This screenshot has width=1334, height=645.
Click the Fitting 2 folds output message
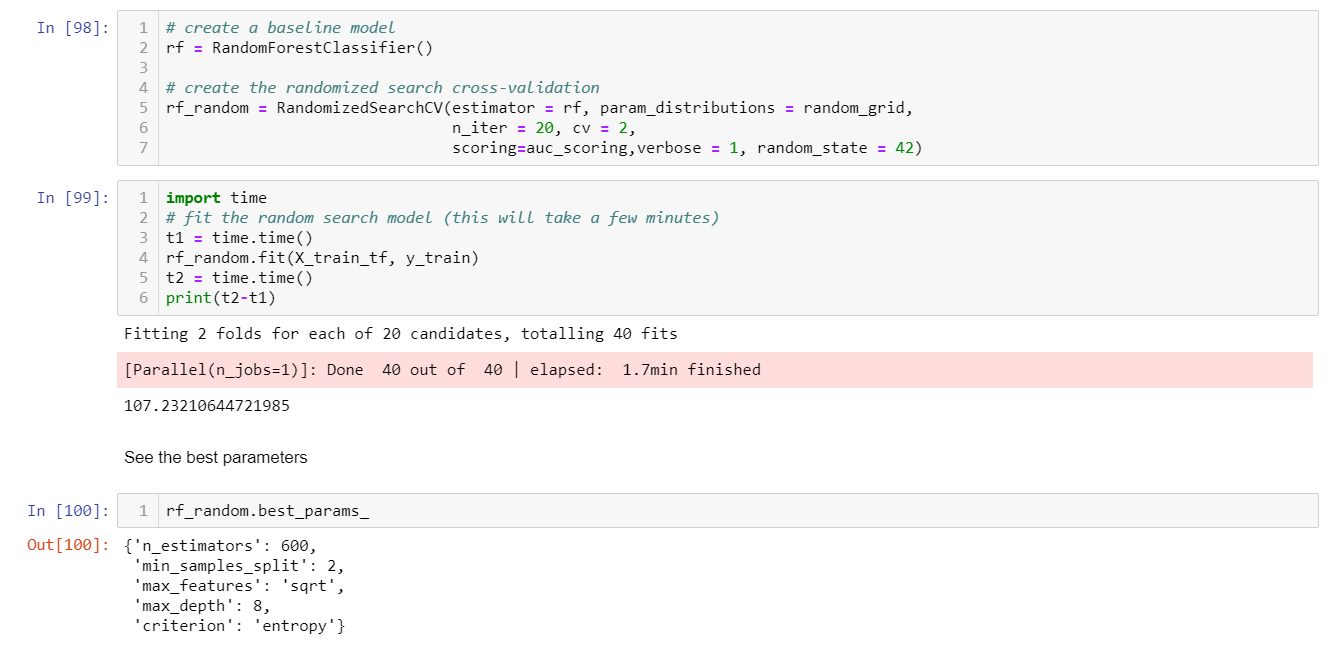pos(400,333)
